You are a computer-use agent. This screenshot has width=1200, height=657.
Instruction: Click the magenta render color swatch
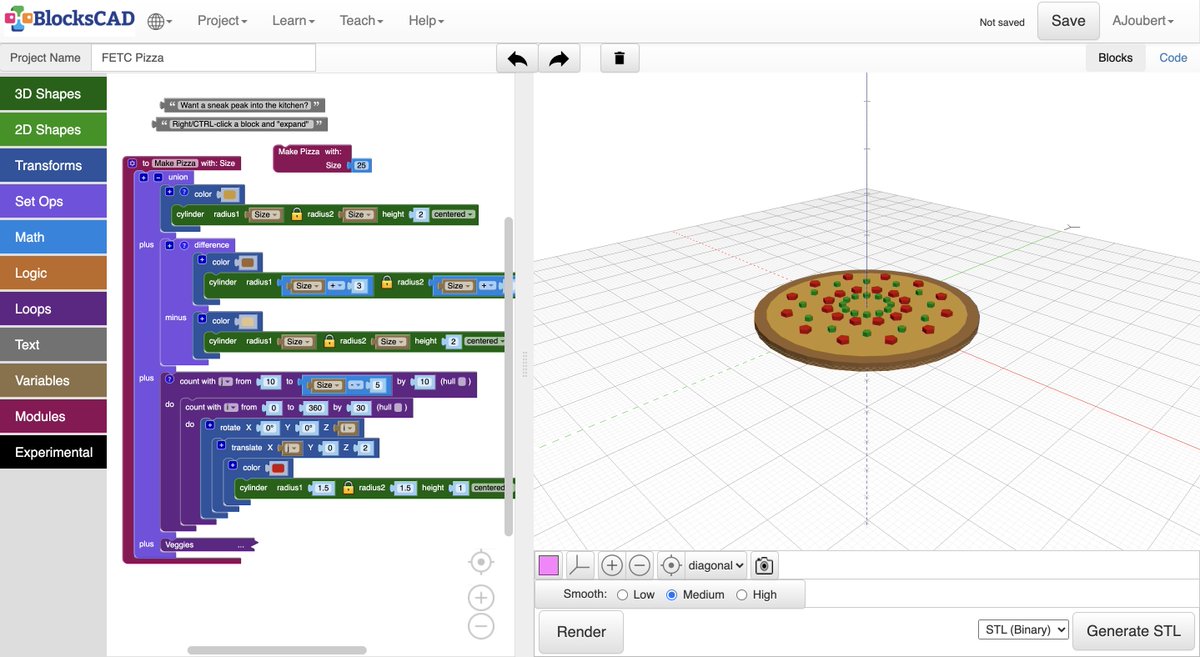[x=548, y=565]
